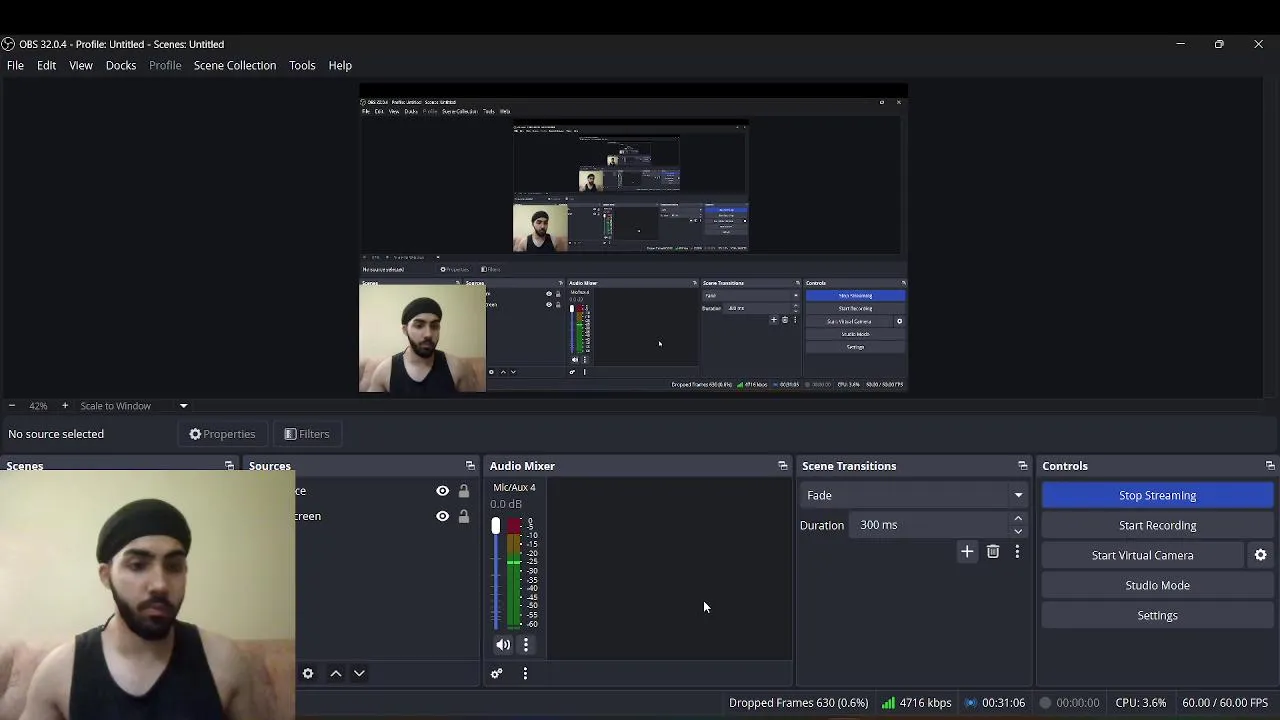Open virtual camera configuration gear

[x=1260, y=555]
